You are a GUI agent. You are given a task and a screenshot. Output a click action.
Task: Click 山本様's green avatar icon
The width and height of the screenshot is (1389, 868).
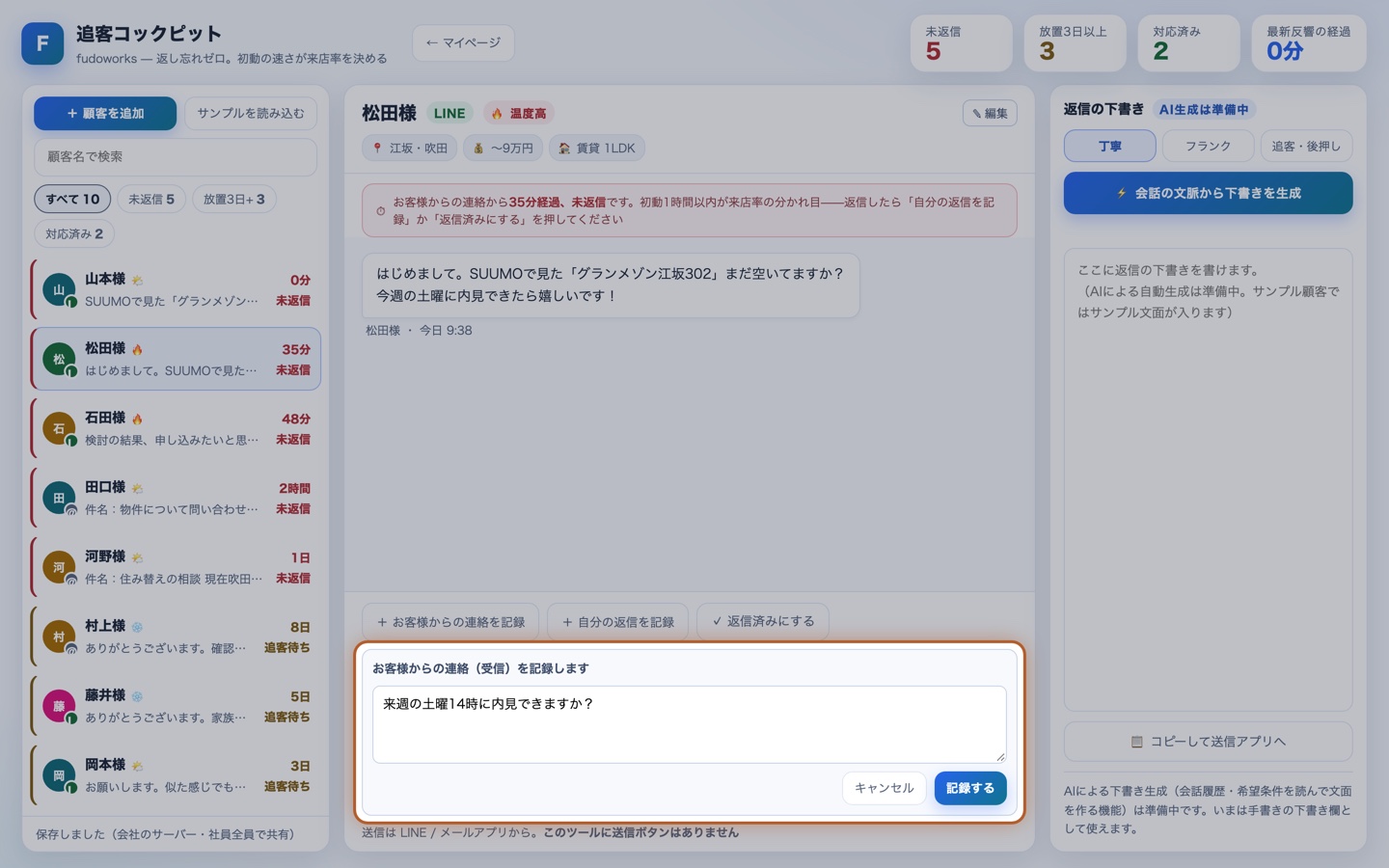pos(59,289)
